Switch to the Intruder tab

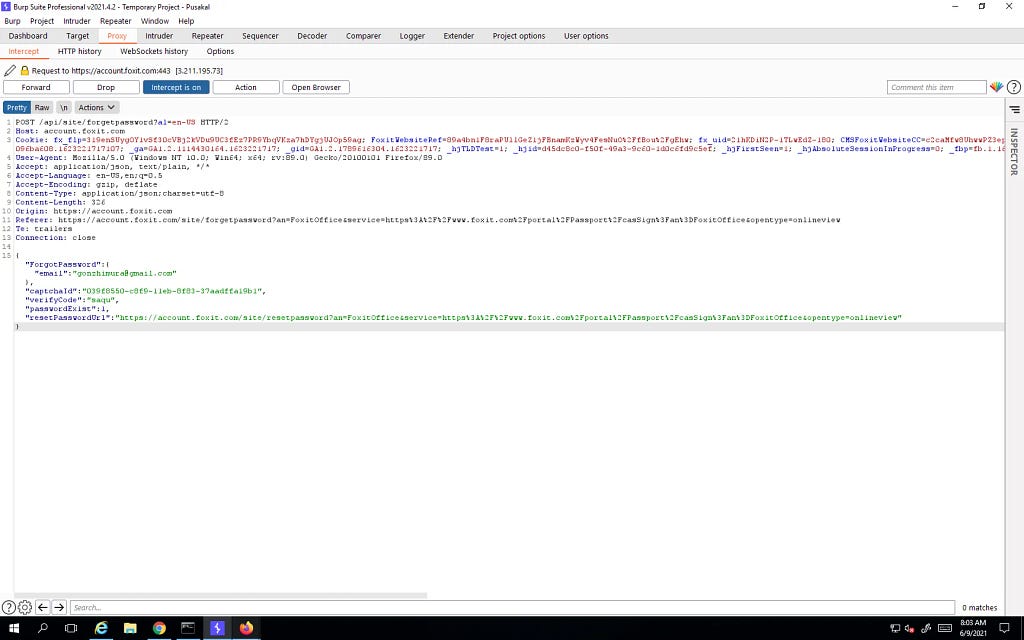pos(159,36)
